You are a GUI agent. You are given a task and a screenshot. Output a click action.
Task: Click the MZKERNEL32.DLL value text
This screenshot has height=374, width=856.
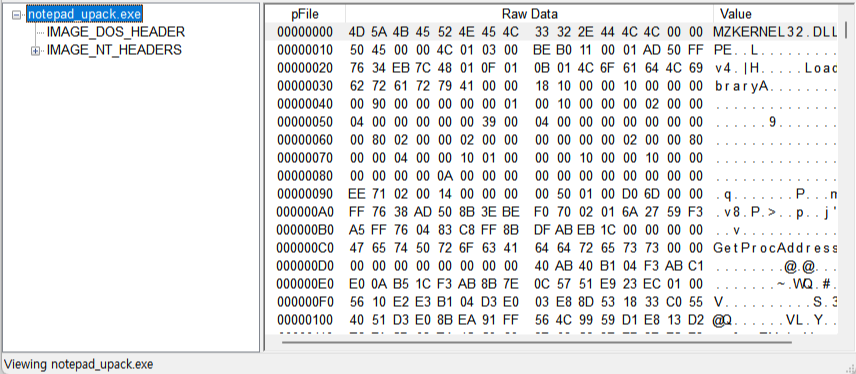point(775,32)
